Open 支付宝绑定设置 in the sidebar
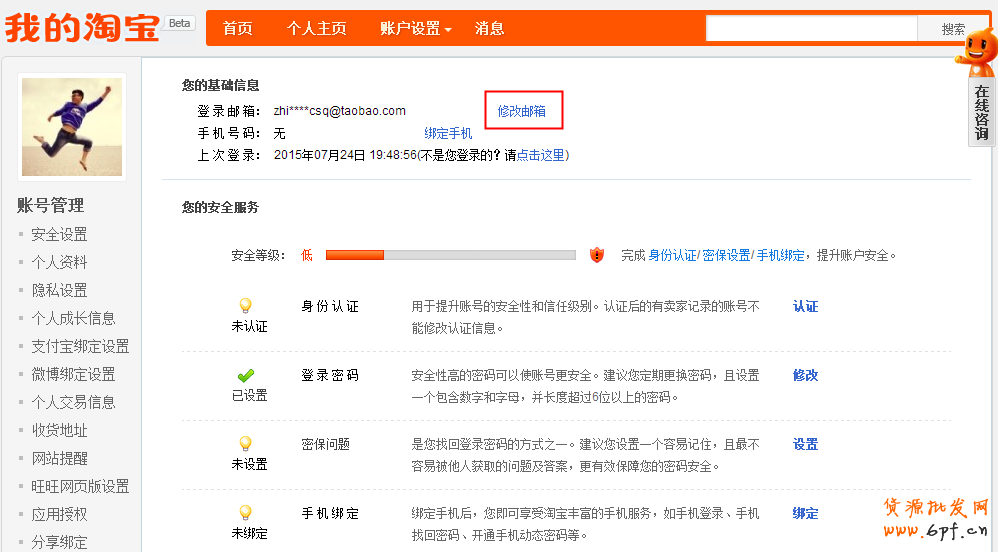 [80, 346]
